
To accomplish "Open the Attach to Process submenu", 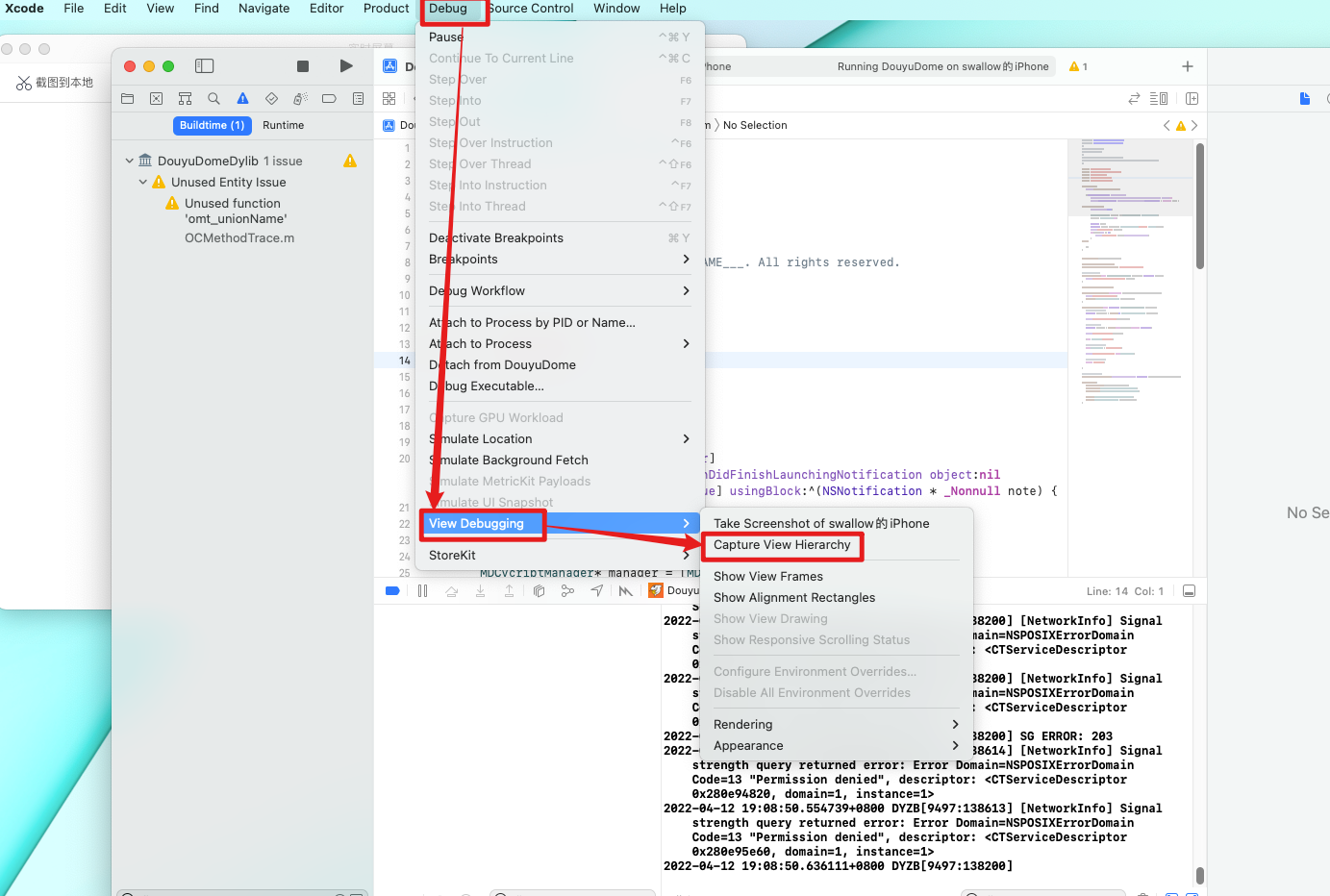I will pyautogui.click(x=561, y=344).
